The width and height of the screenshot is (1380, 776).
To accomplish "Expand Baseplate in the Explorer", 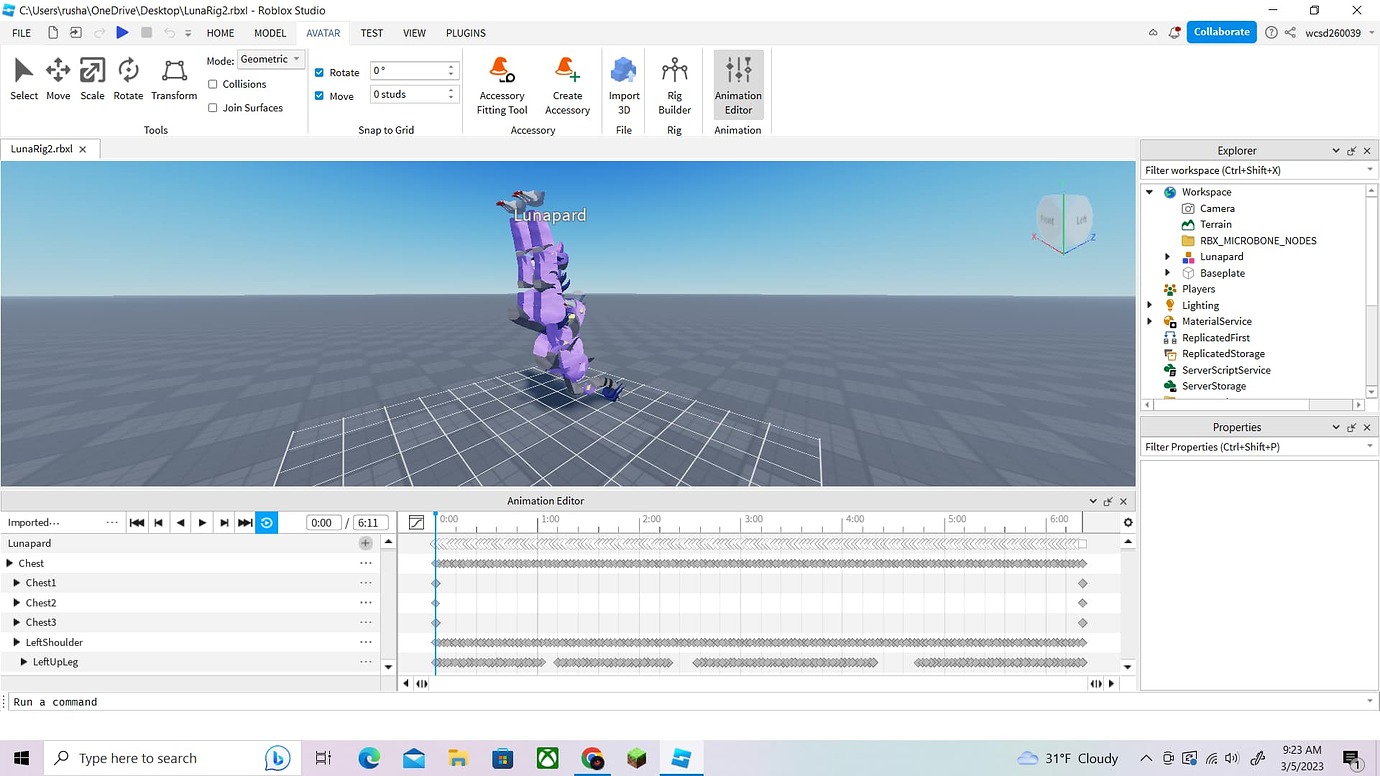I will click(x=1167, y=273).
